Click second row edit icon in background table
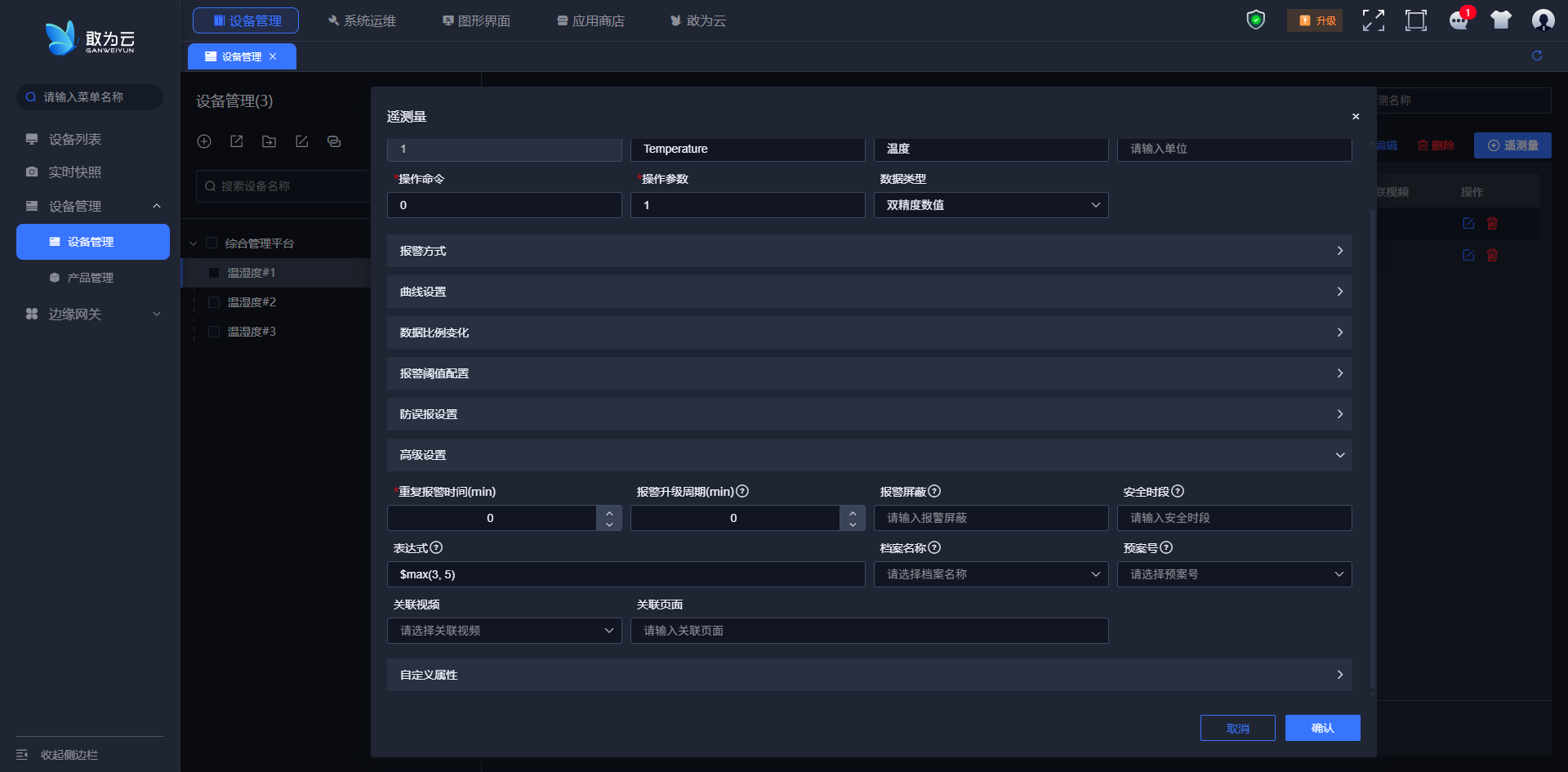This screenshot has height=772, width=1568. 1468,255
